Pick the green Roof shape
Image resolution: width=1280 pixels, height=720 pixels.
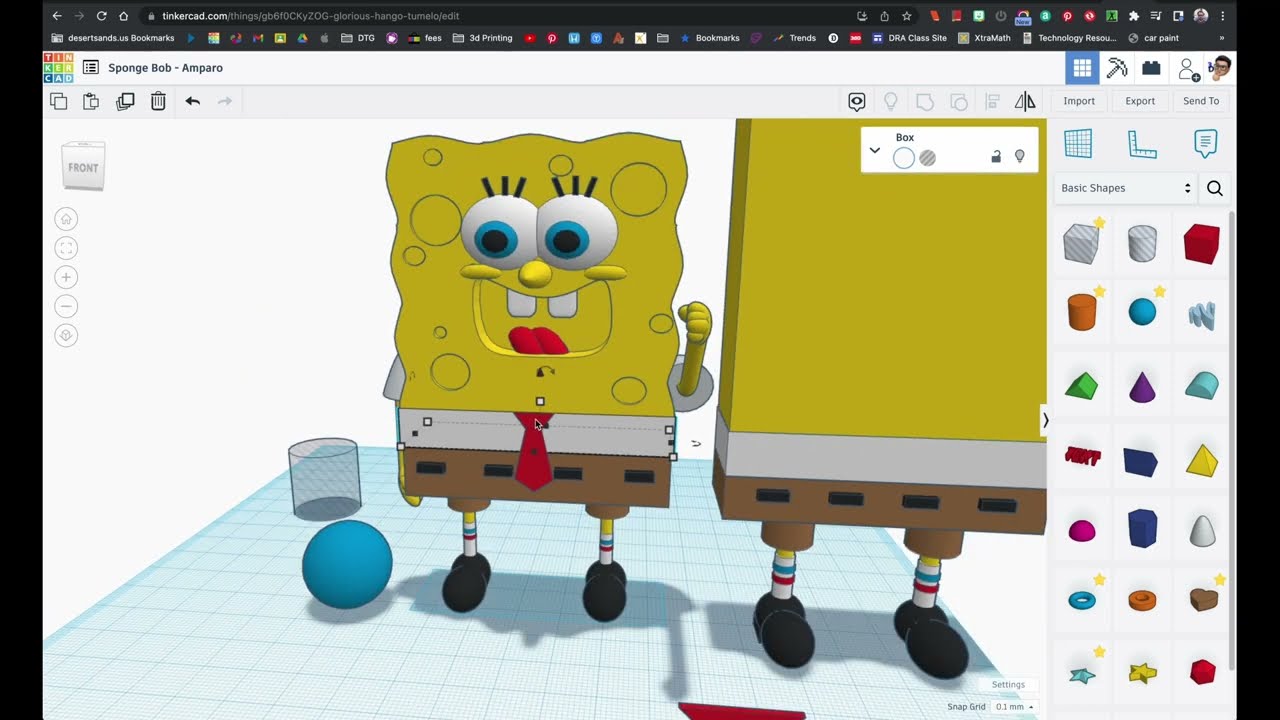coord(1081,385)
